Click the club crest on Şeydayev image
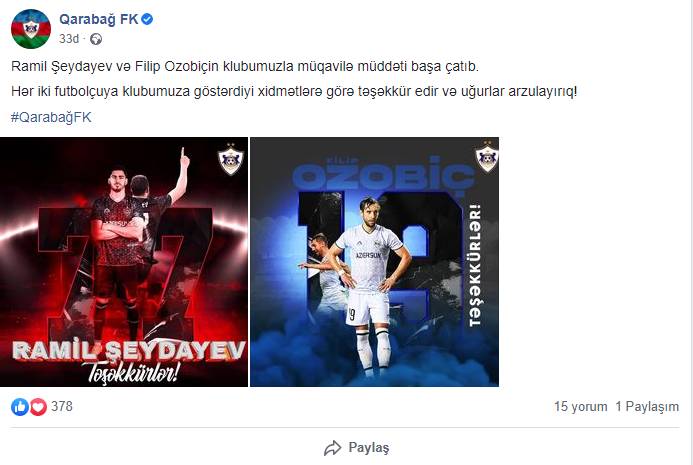The height and width of the screenshot is (465, 693). pos(231,160)
